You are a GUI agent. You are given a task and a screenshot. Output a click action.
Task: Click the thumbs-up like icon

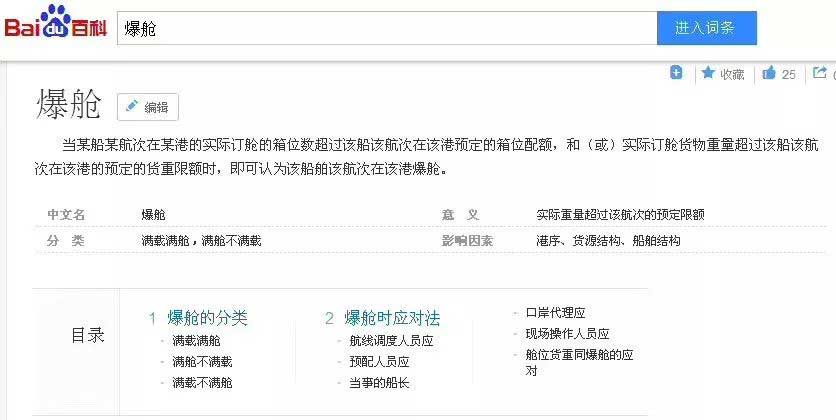(768, 73)
